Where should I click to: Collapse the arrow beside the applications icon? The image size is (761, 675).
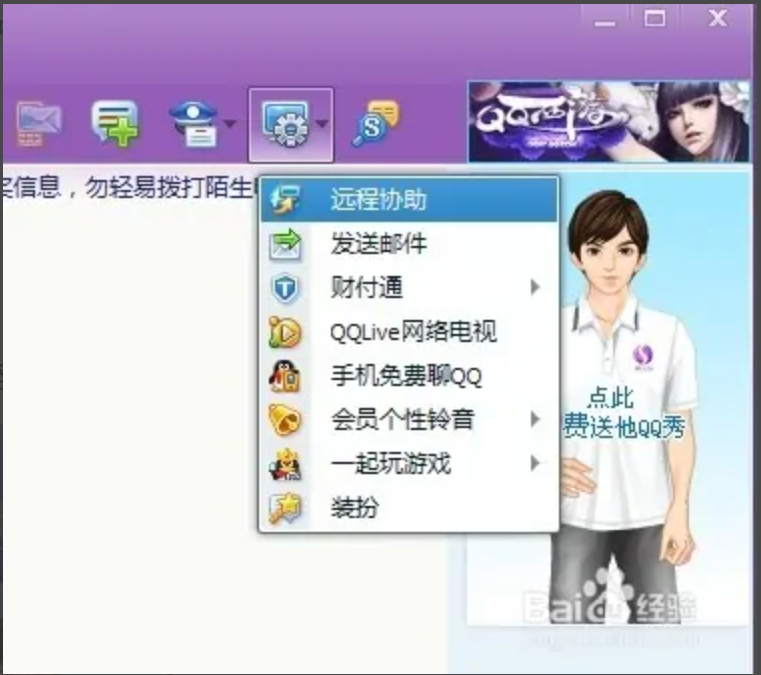pos(322,124)
